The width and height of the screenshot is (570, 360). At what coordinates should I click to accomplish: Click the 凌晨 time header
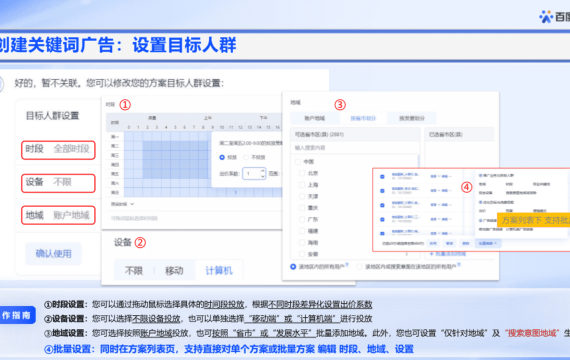tap(152, 118)
